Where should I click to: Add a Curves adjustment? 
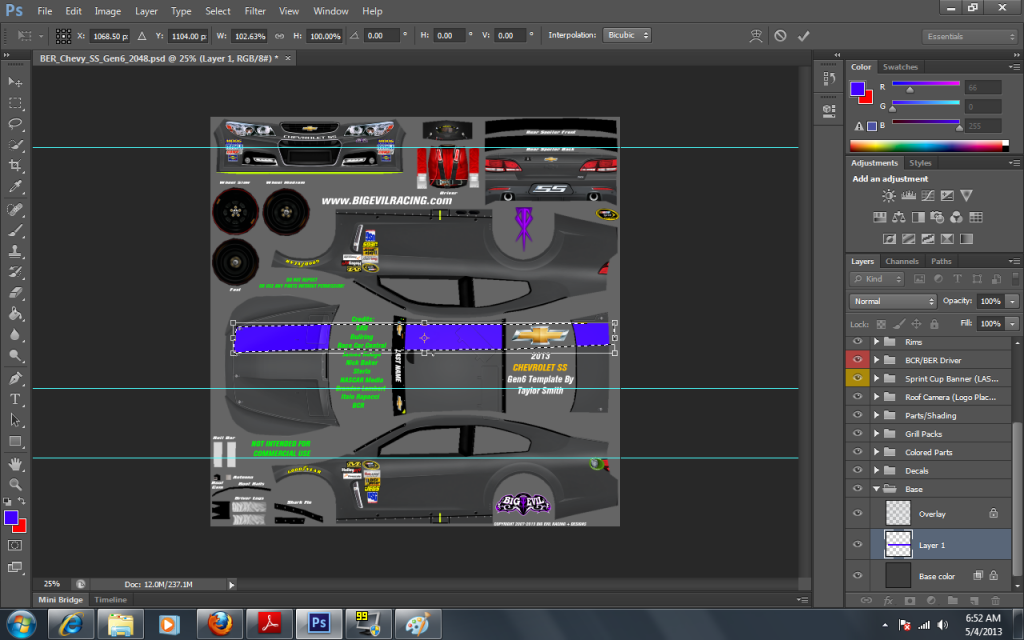[927, 195]
